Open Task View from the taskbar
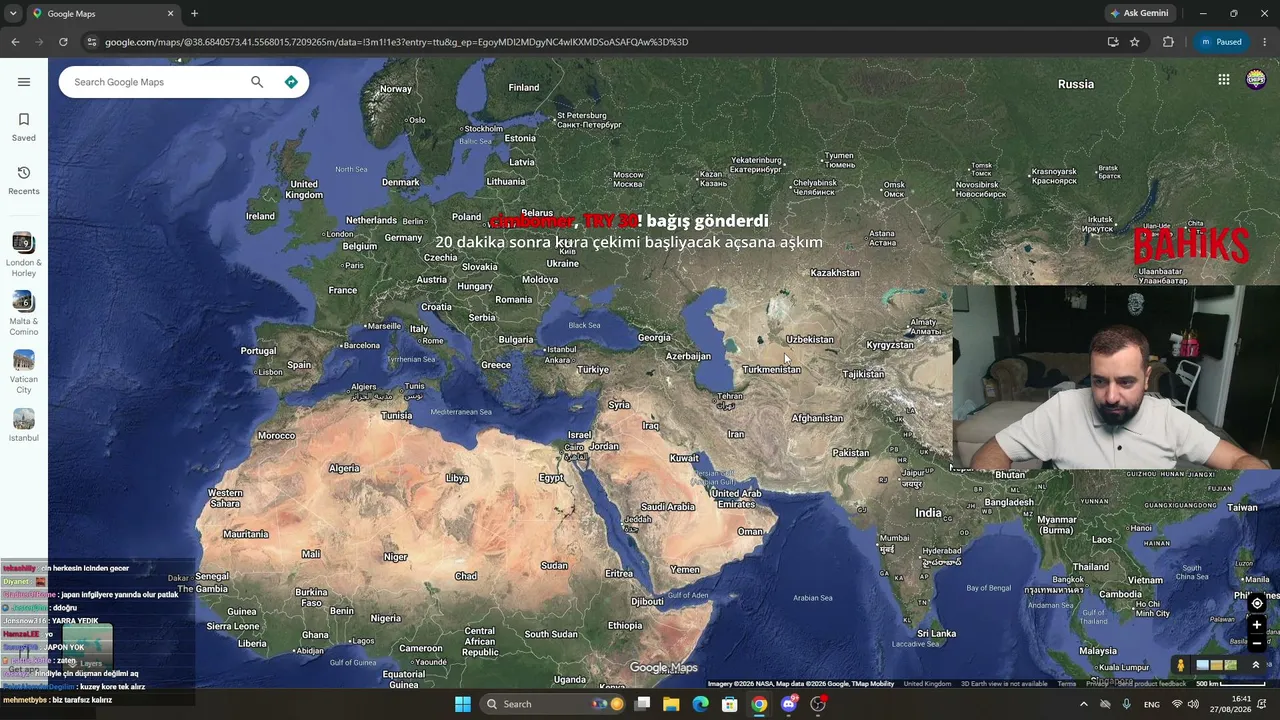This screenshot has height=720, width=1280. 642,704
